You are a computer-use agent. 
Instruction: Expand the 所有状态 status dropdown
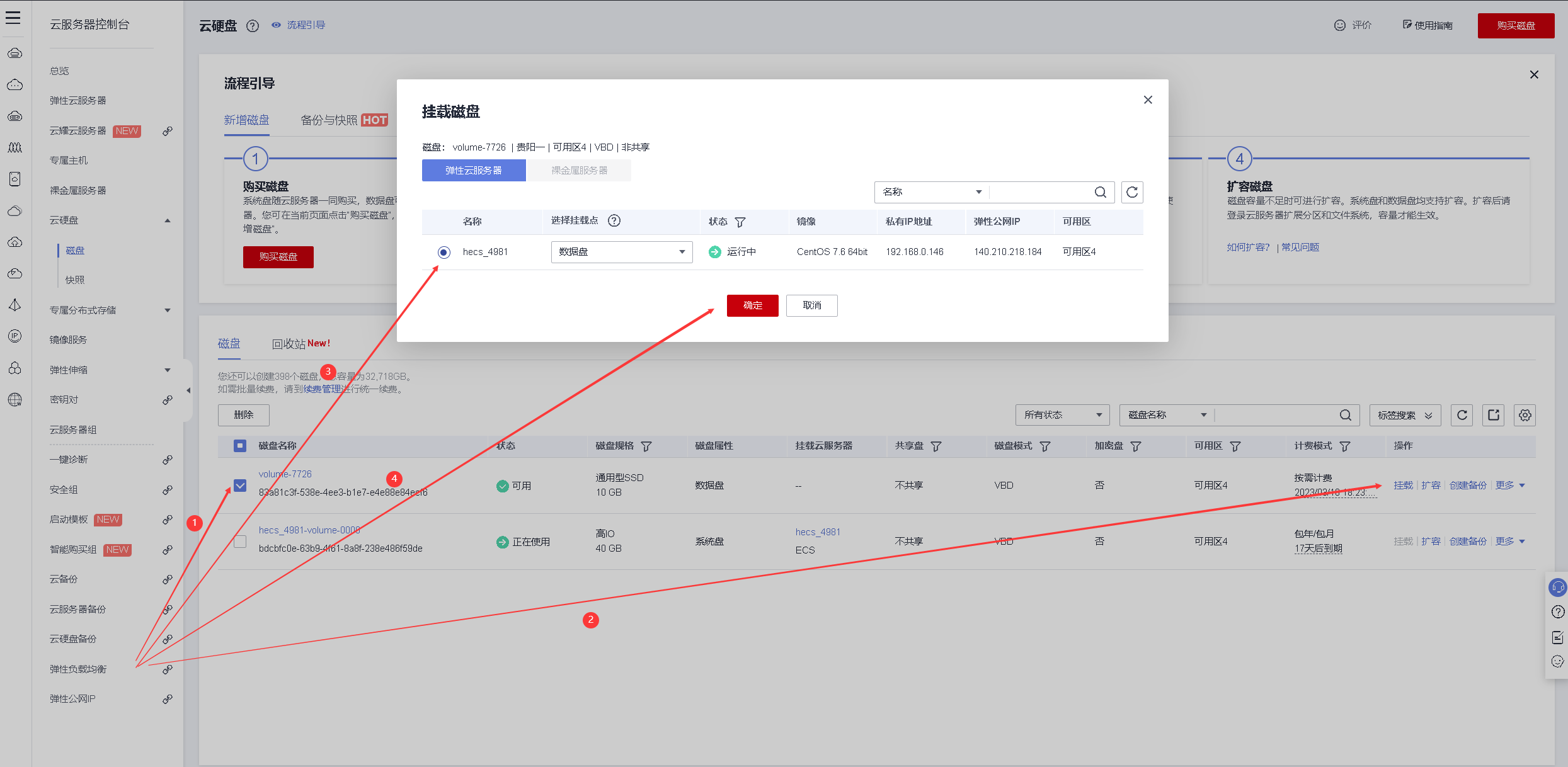click(x=1062, y=415)
